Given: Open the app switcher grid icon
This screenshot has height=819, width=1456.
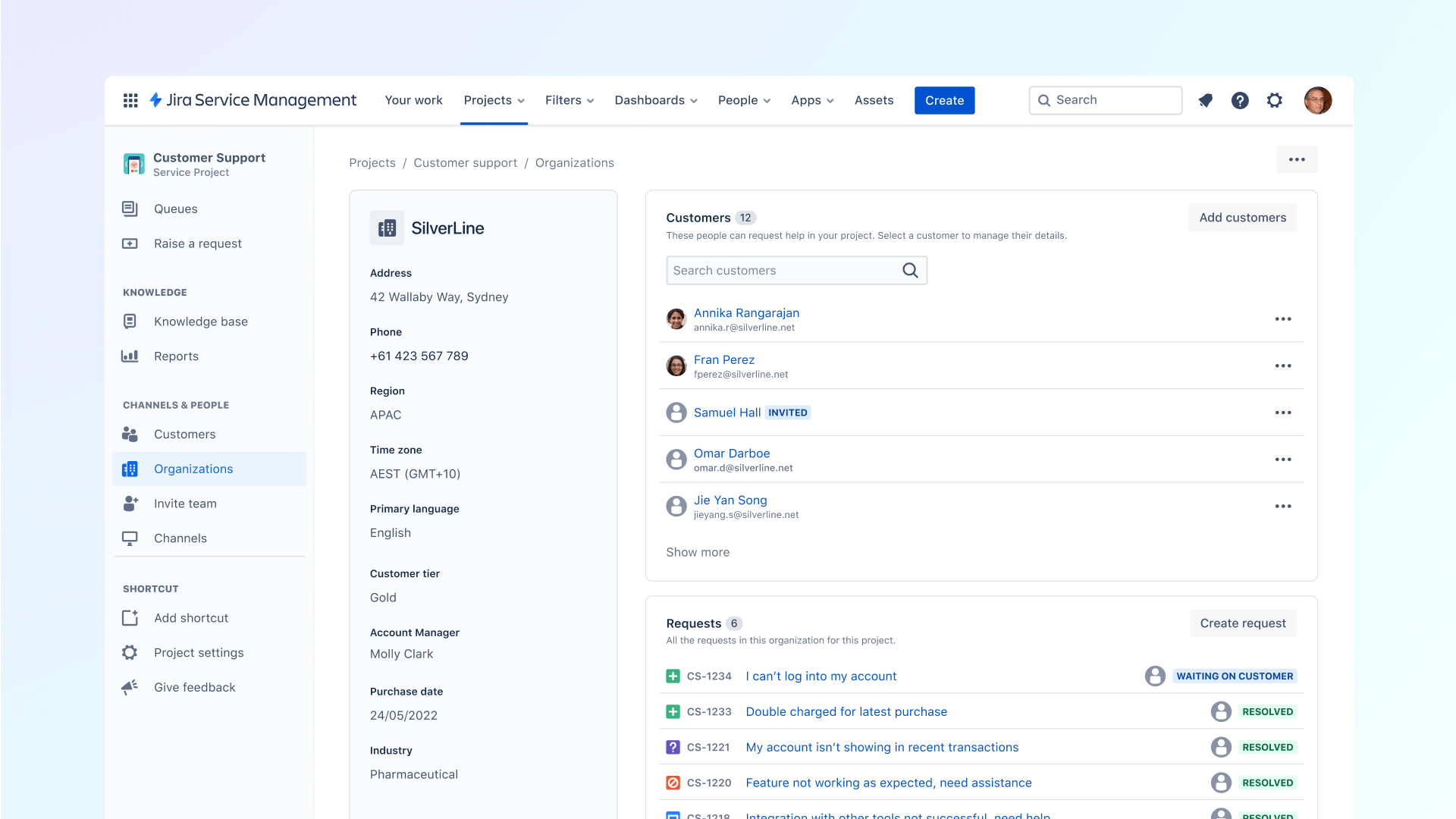Looking at the screenshot, I should (130, 100).
